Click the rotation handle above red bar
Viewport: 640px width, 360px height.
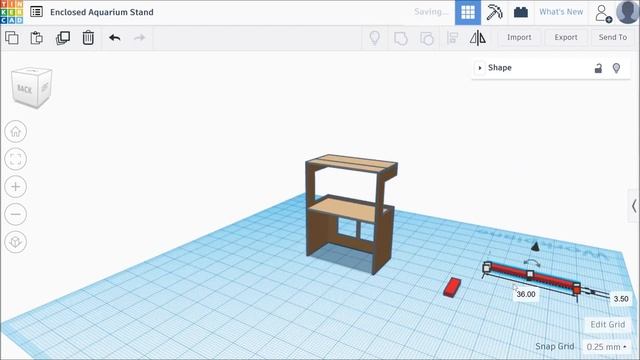532,263
